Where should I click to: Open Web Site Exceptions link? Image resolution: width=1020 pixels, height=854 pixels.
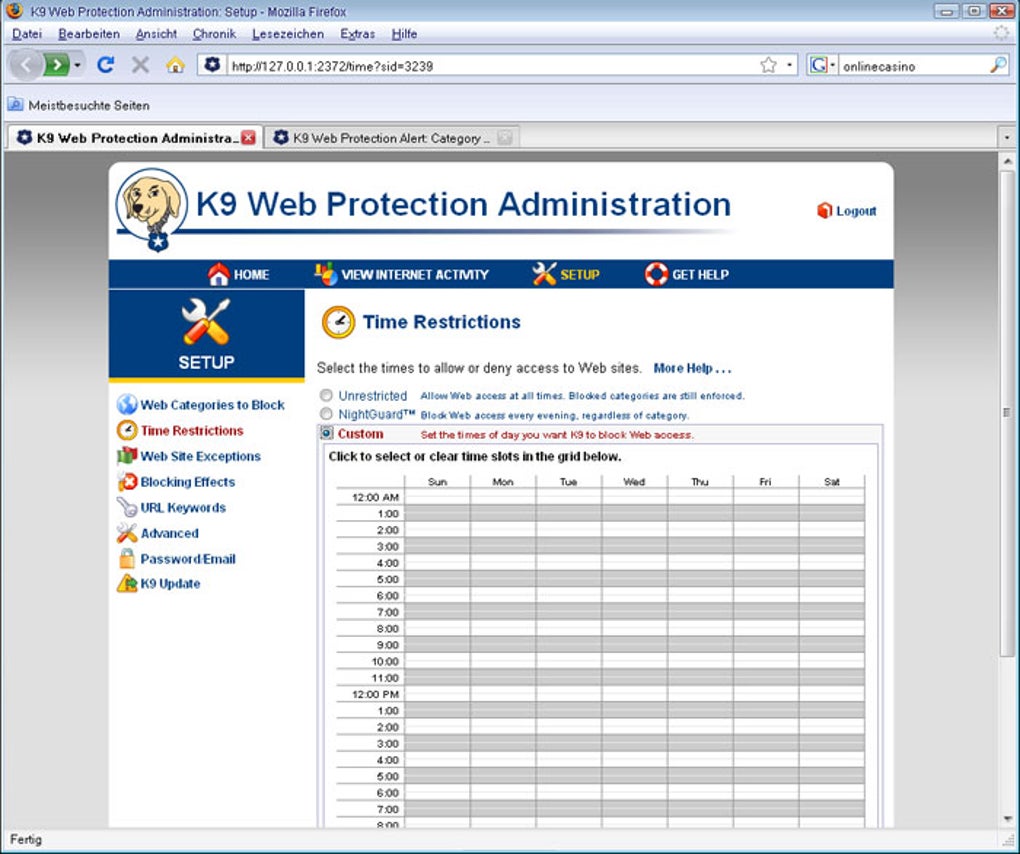pyautogui.click(x=200, y=456)
